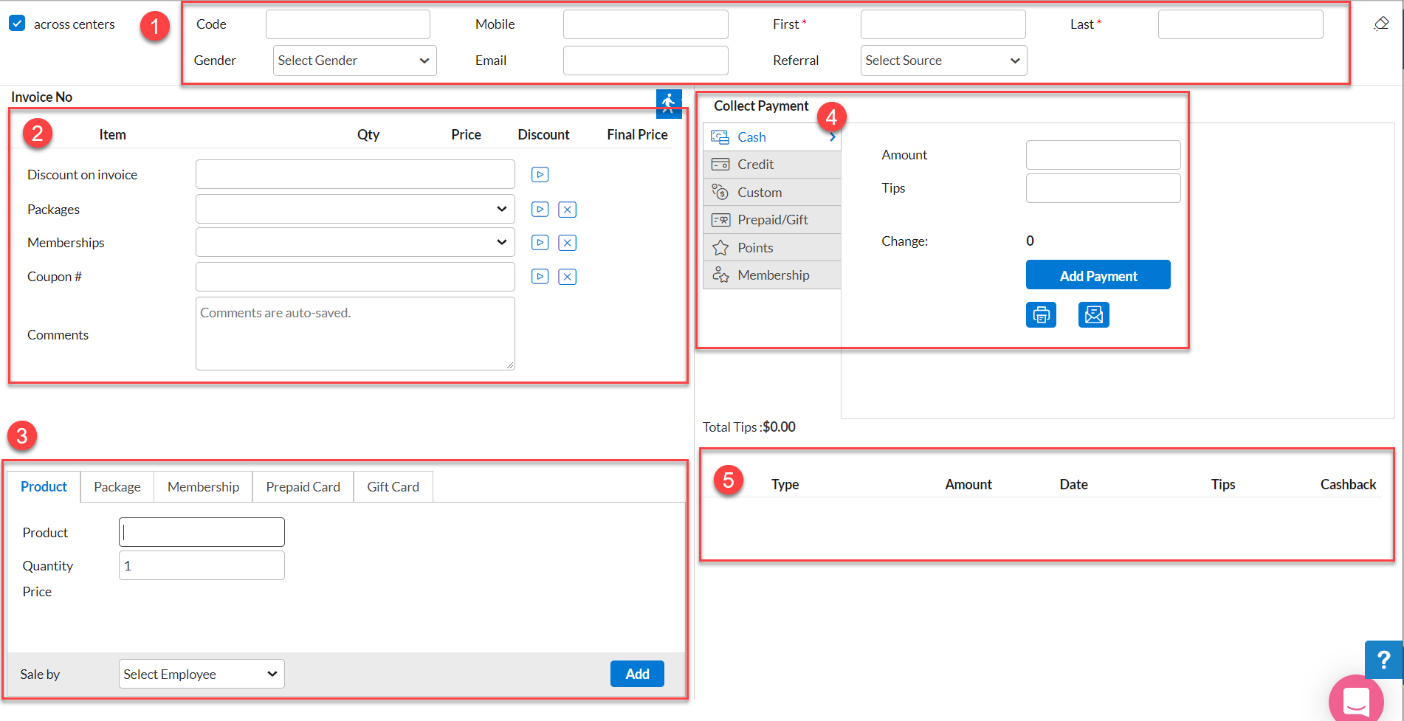Apply the Discount on invoice arrow icon

540,175
